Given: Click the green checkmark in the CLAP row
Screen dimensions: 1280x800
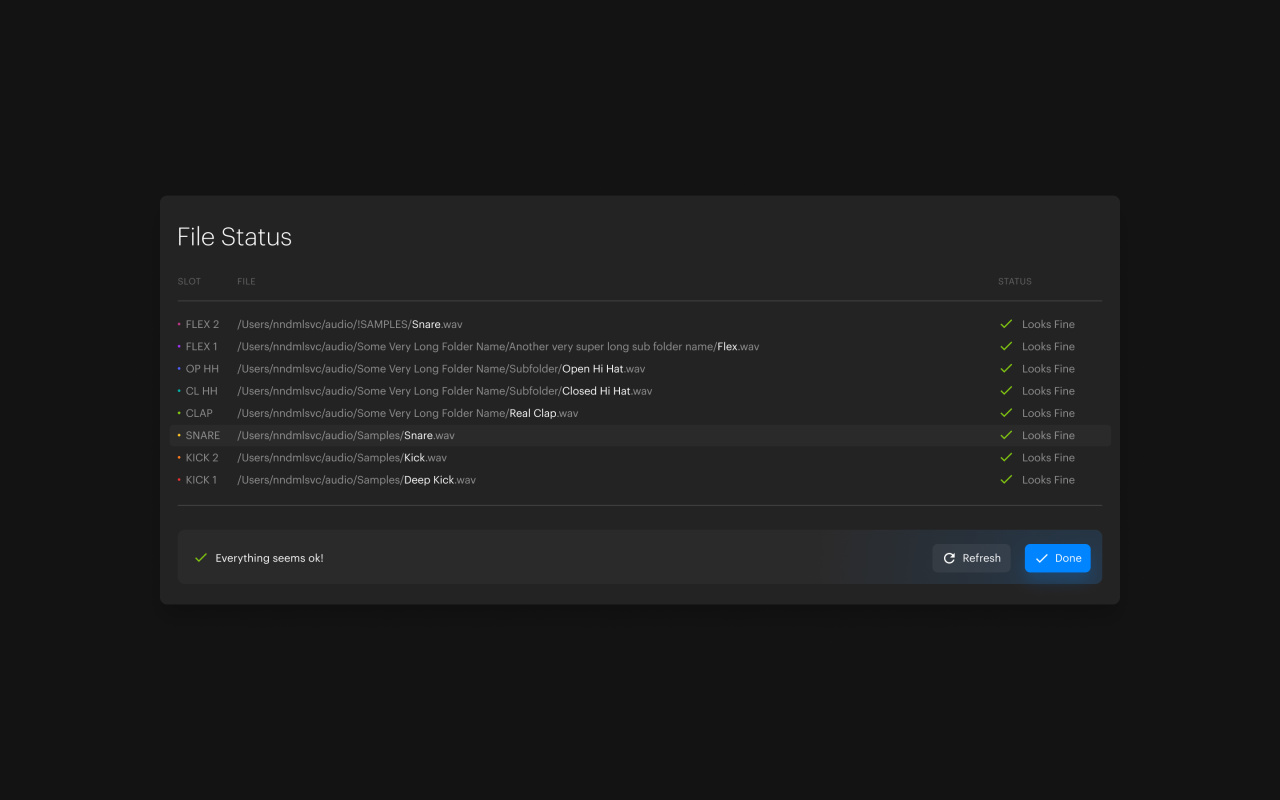Looking at the screenshot, I should 1006,413.
